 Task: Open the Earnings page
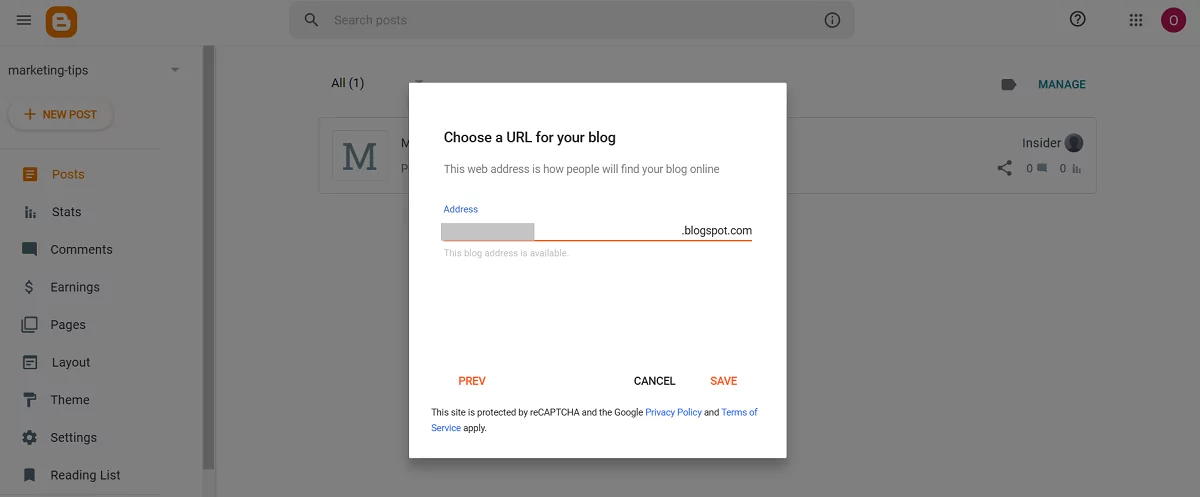pos(75,287)
